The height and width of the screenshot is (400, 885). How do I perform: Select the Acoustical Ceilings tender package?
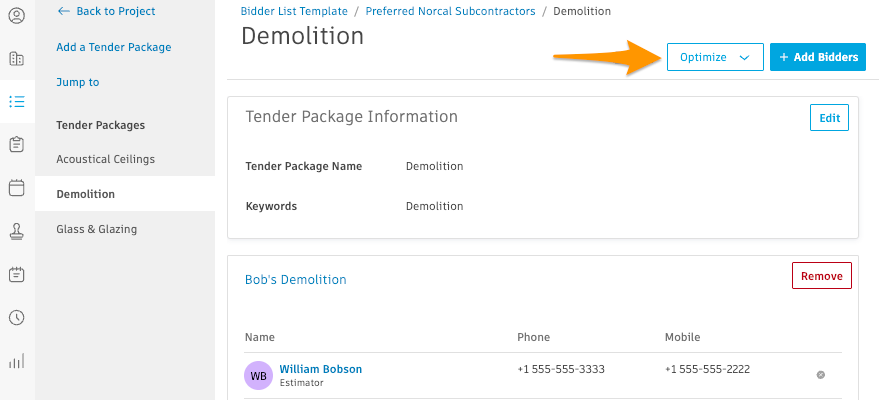click(106, 159)
